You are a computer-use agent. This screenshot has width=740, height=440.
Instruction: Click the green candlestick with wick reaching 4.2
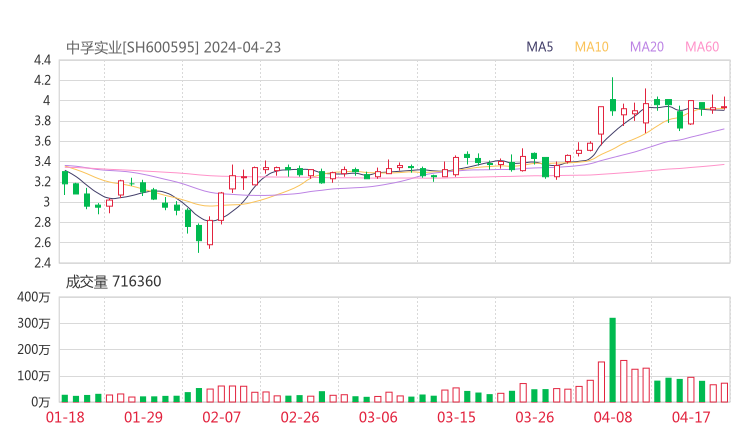coord(613,96)
